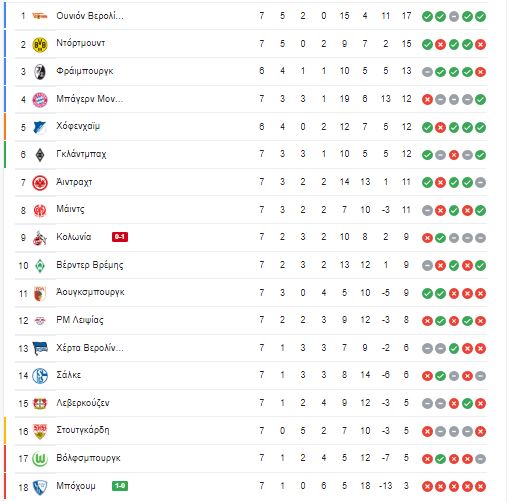Open the Eintracht Frankfurt eagle crest
507x502 pixels.
tap(40, 183)
